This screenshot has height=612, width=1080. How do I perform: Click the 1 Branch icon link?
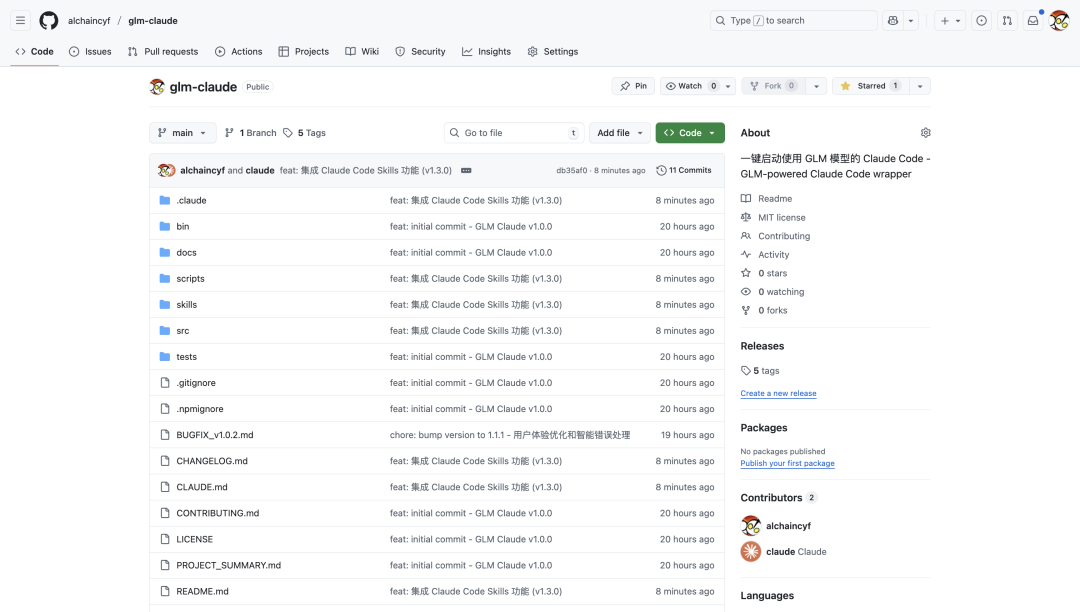tap(229, 133)
